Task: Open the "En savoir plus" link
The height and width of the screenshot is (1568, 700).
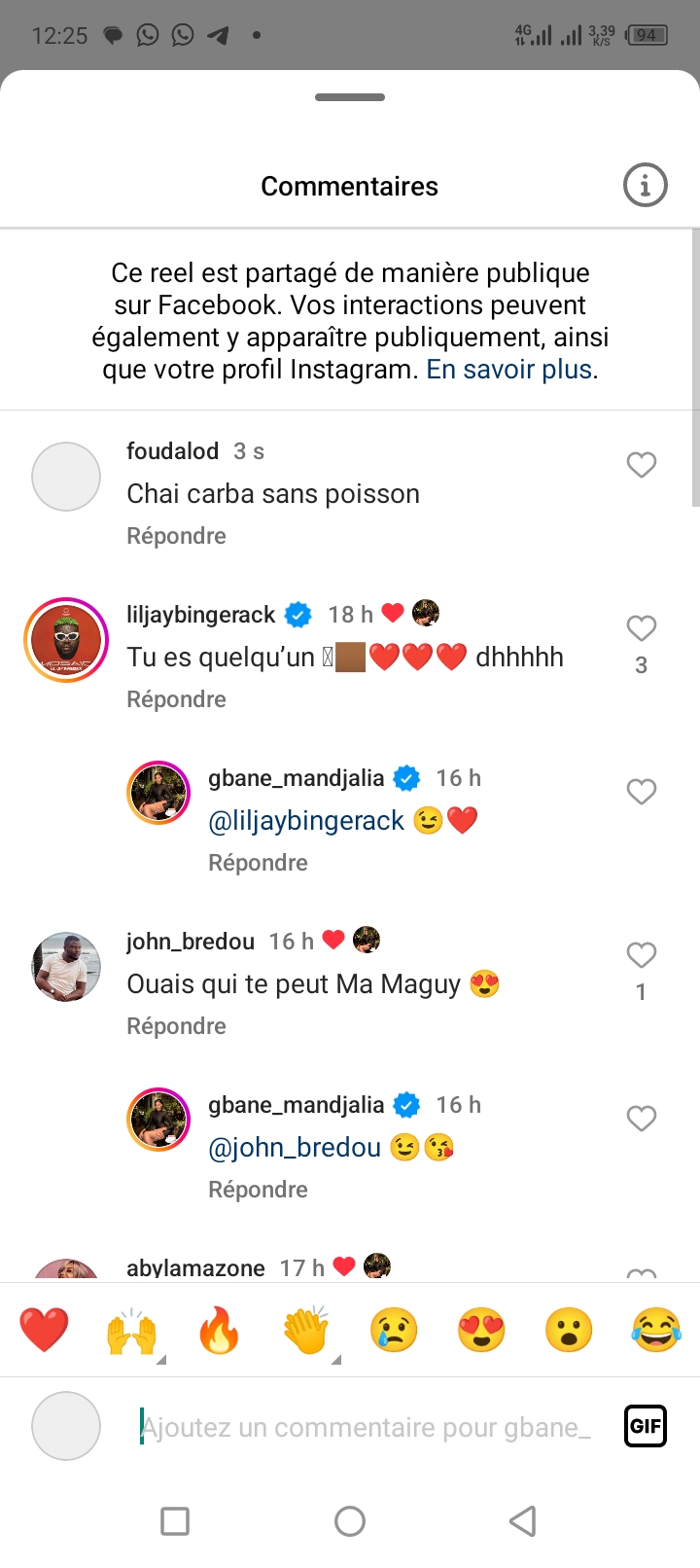Action: (x=509, y=370)
